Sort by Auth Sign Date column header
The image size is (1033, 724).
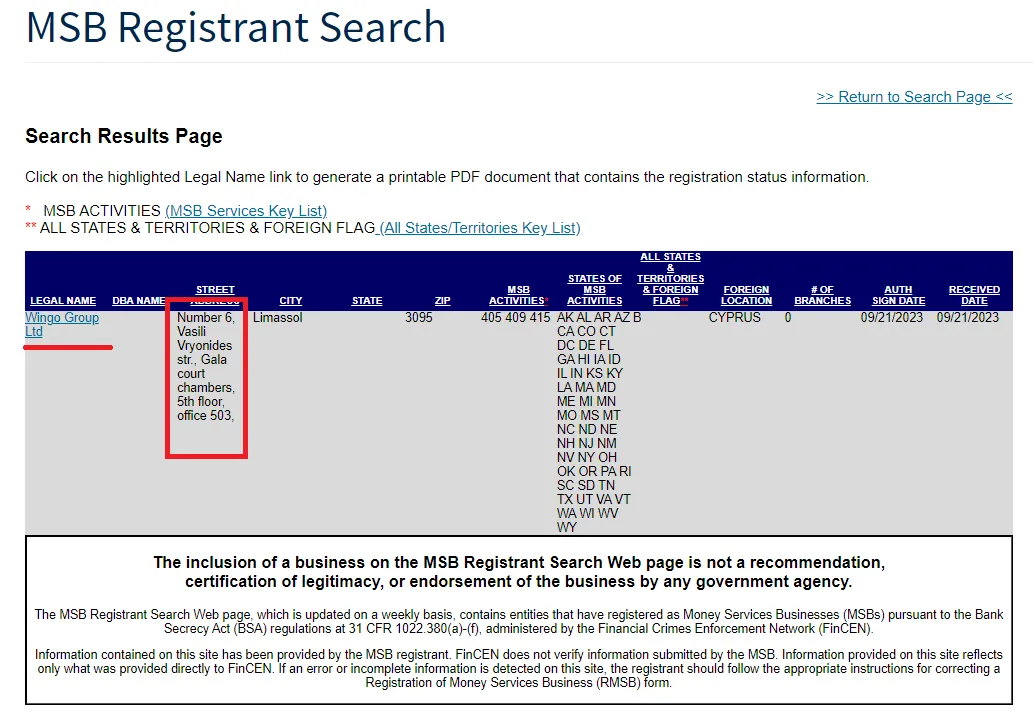click(898, 295)
